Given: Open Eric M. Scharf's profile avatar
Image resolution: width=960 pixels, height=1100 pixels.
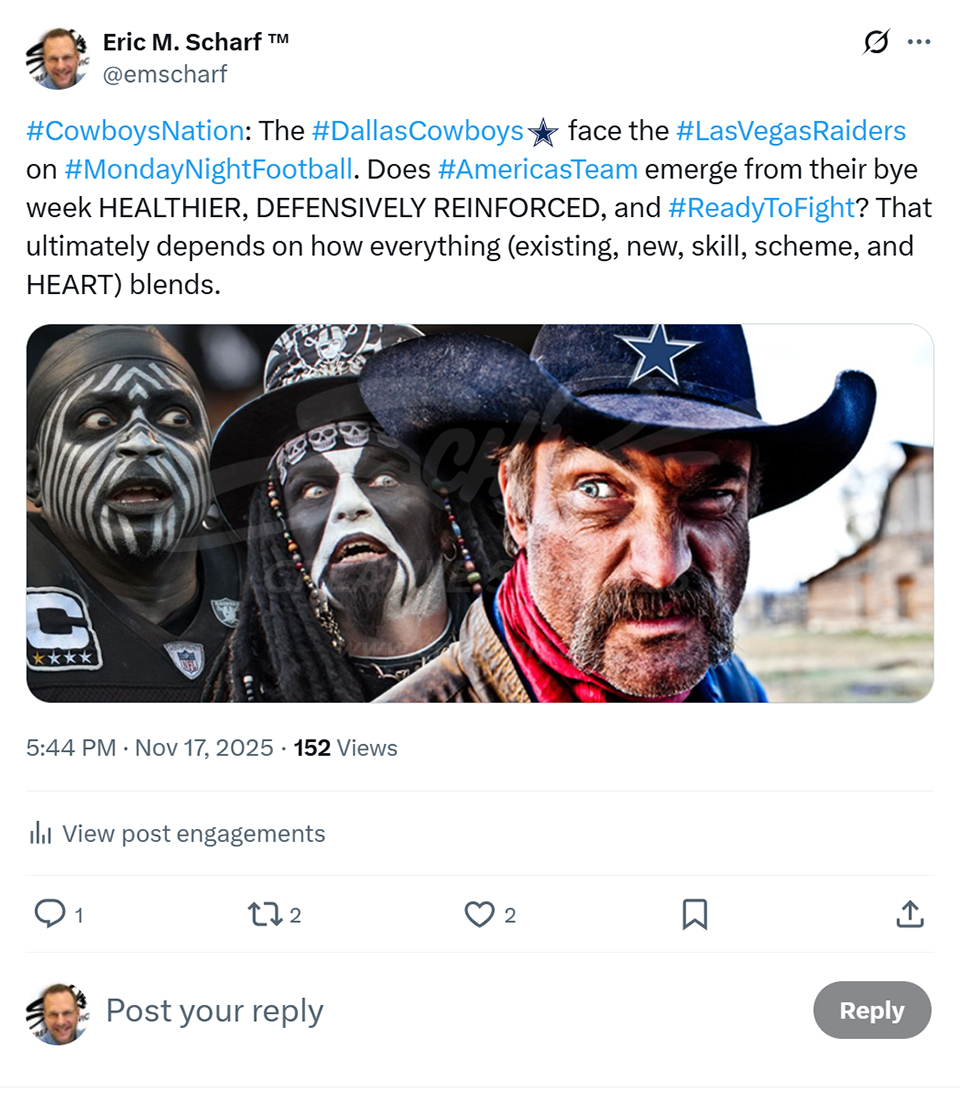Looking at the screenshot, I should coord(57,58).
